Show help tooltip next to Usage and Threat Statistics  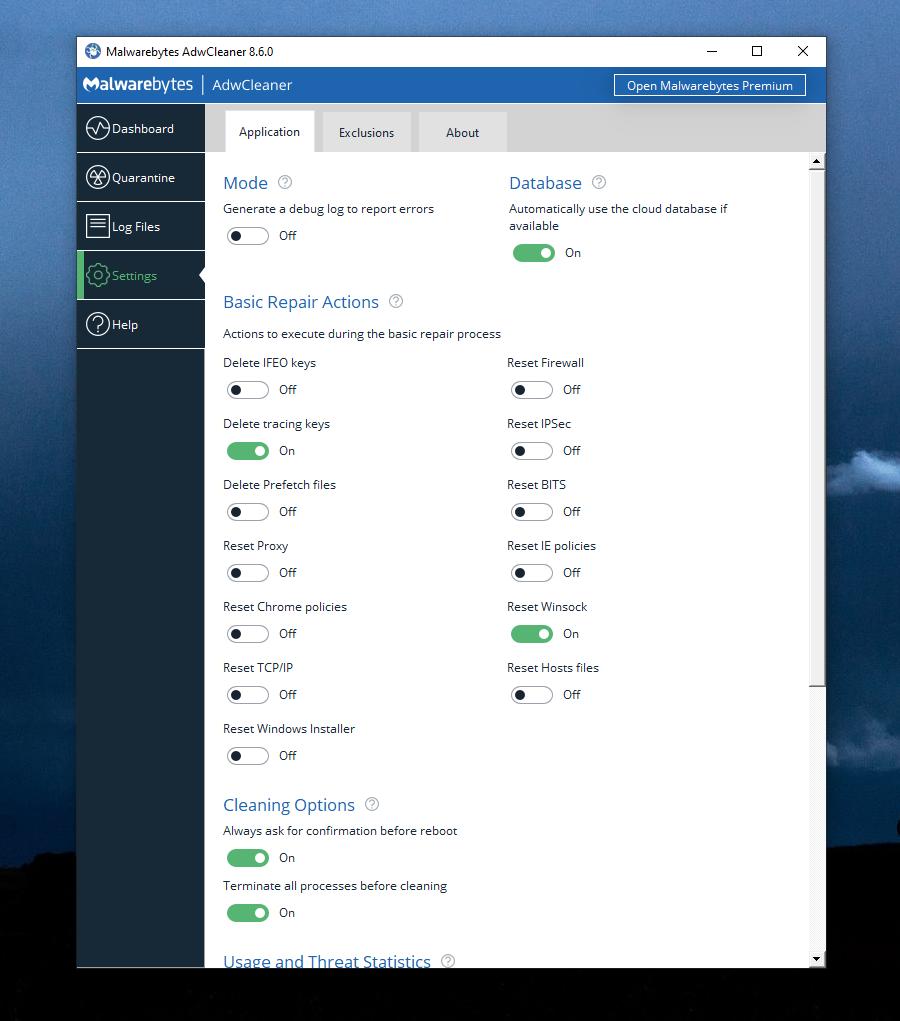point(448,960)
